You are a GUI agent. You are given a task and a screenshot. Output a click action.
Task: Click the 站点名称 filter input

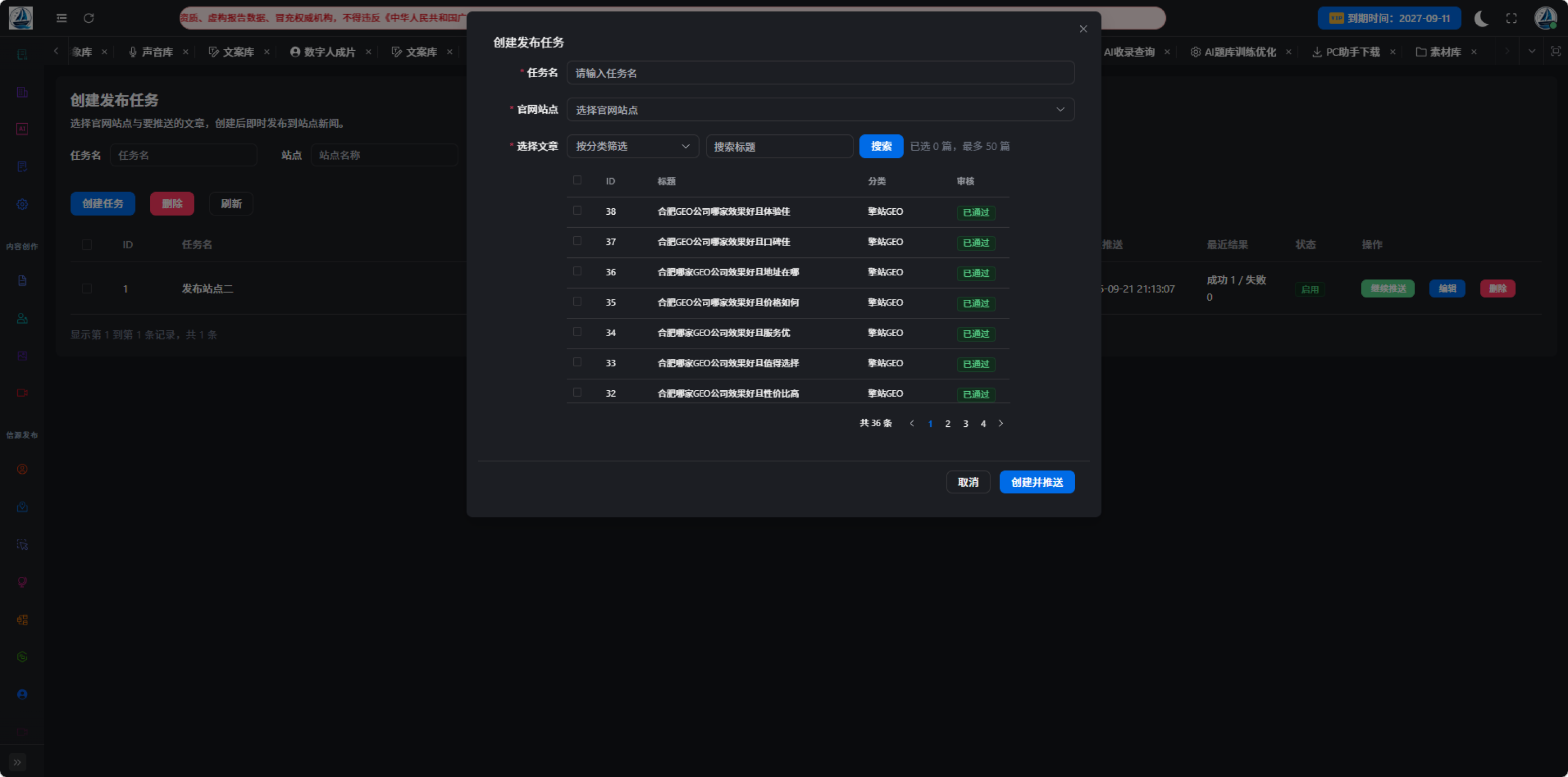tap(384, 155)
